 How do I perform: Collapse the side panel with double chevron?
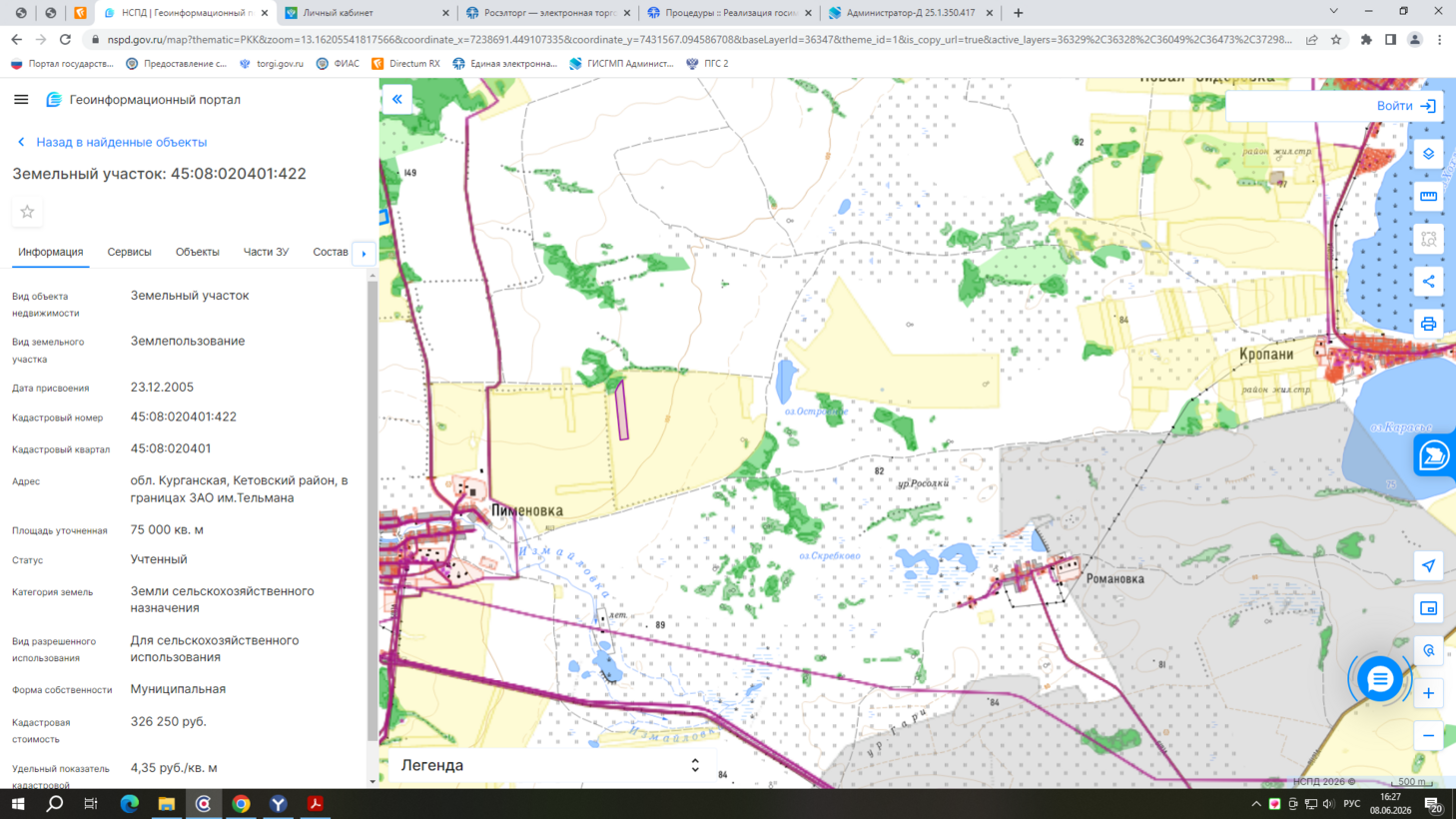pos(396,100)
